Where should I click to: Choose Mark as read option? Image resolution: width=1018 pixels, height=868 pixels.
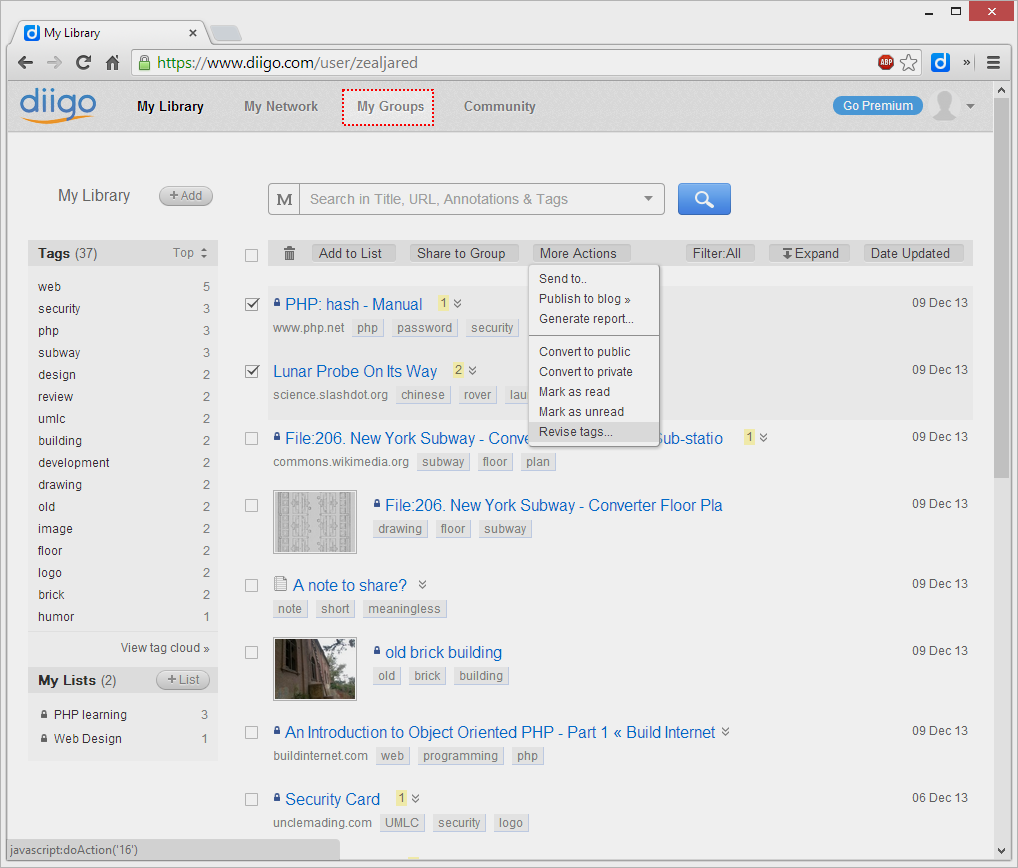(594, 392)
